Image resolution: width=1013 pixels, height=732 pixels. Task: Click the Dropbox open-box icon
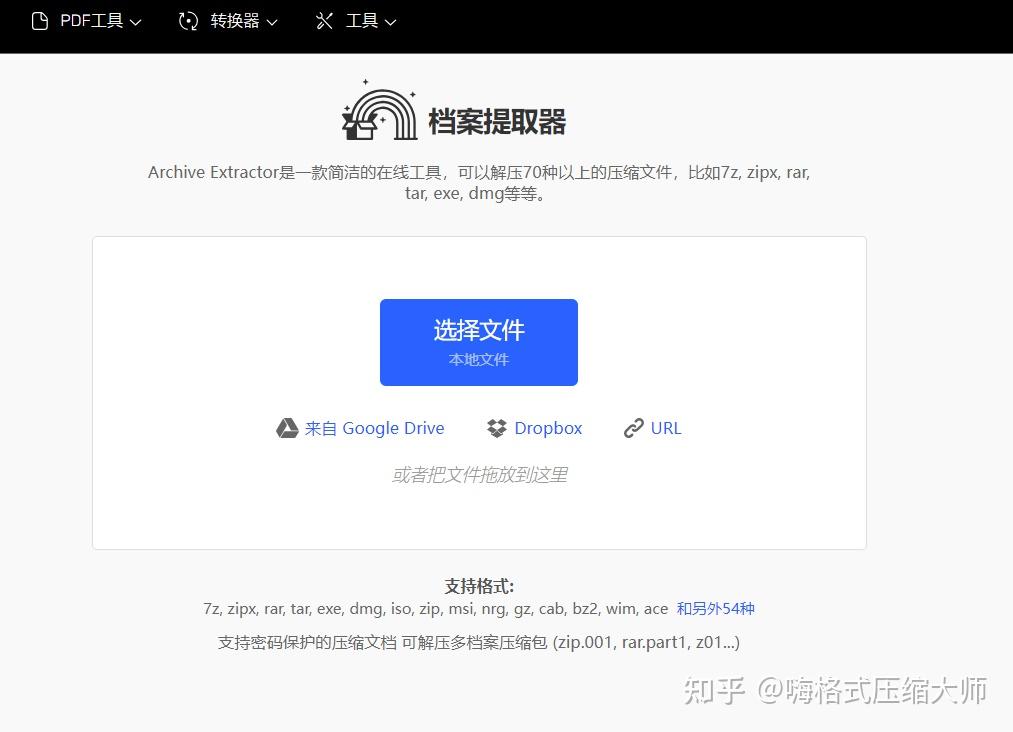coord(497,428)
